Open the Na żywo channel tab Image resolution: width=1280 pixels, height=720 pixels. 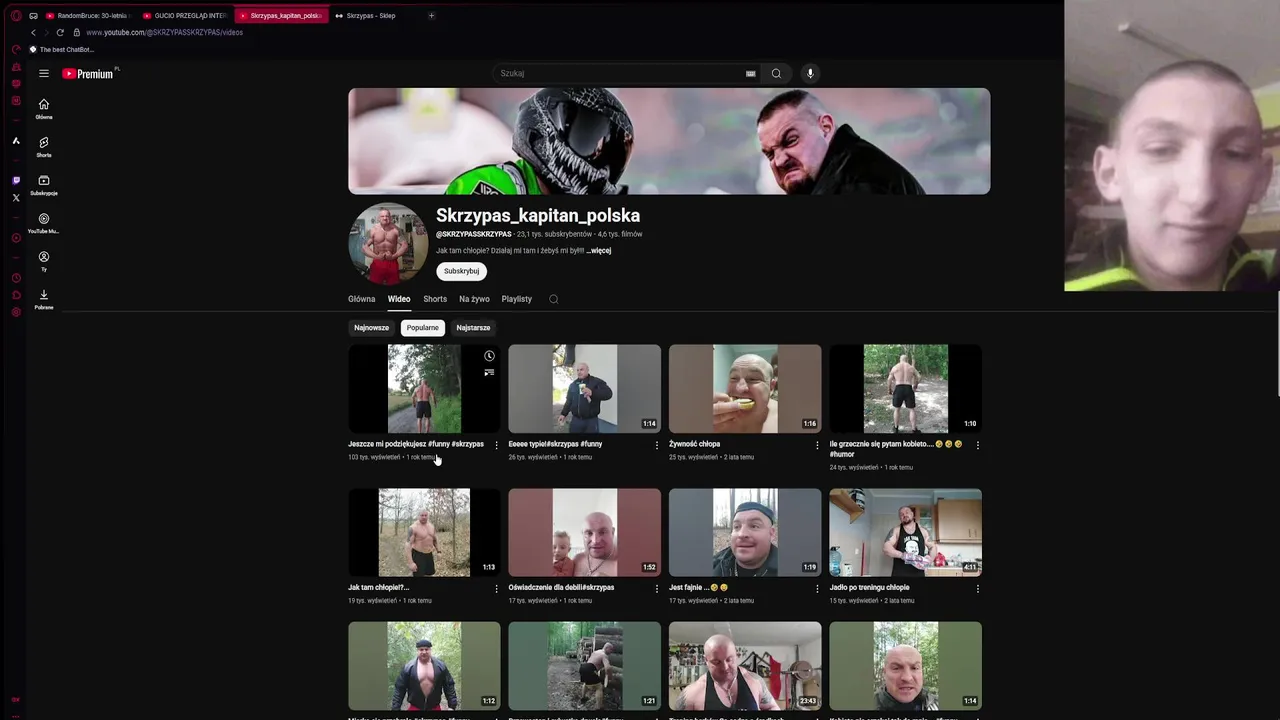click(x=474, y=299)
